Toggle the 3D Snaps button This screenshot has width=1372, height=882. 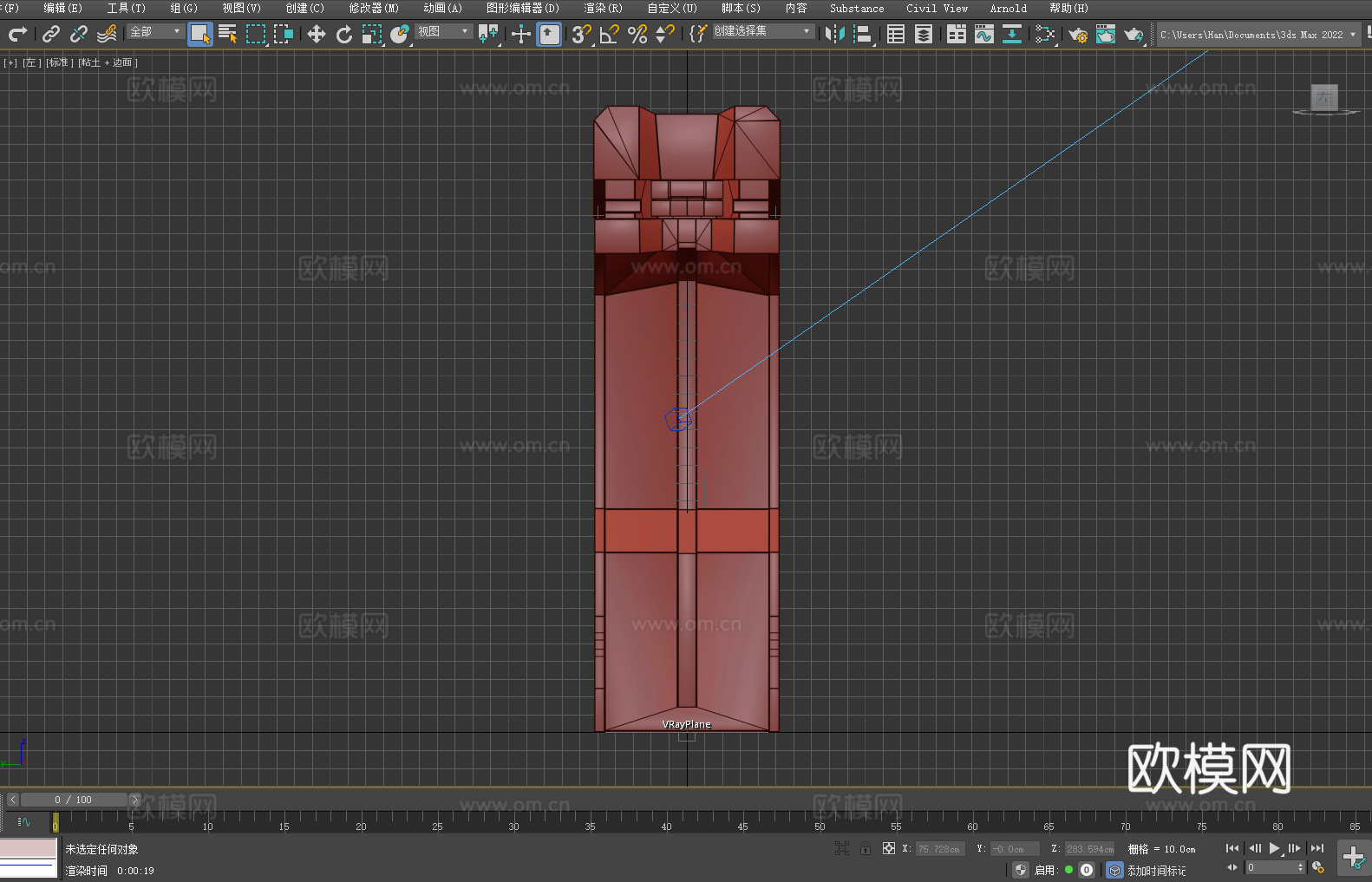580,34
